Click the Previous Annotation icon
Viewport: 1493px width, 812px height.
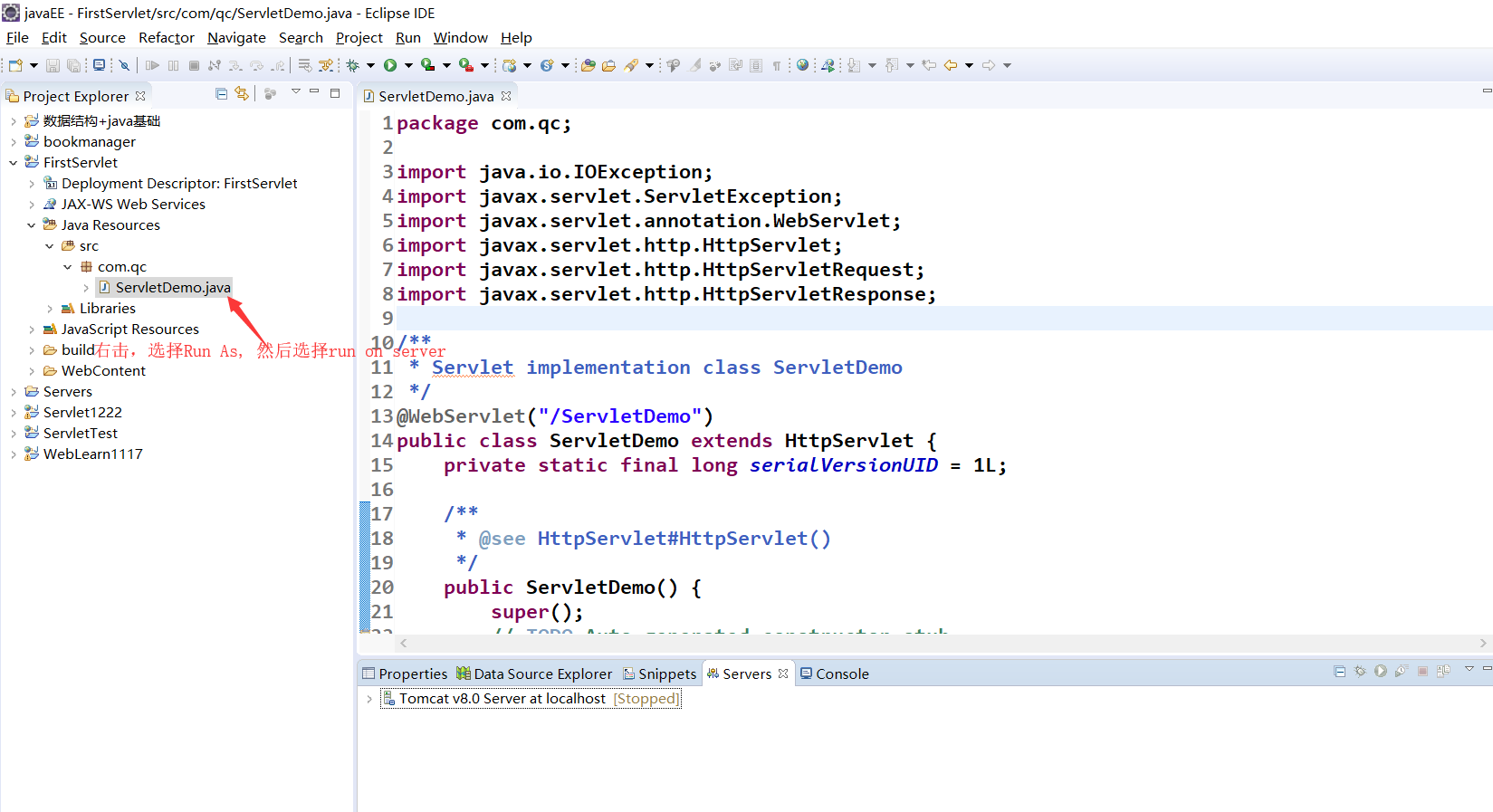(892, 65)
